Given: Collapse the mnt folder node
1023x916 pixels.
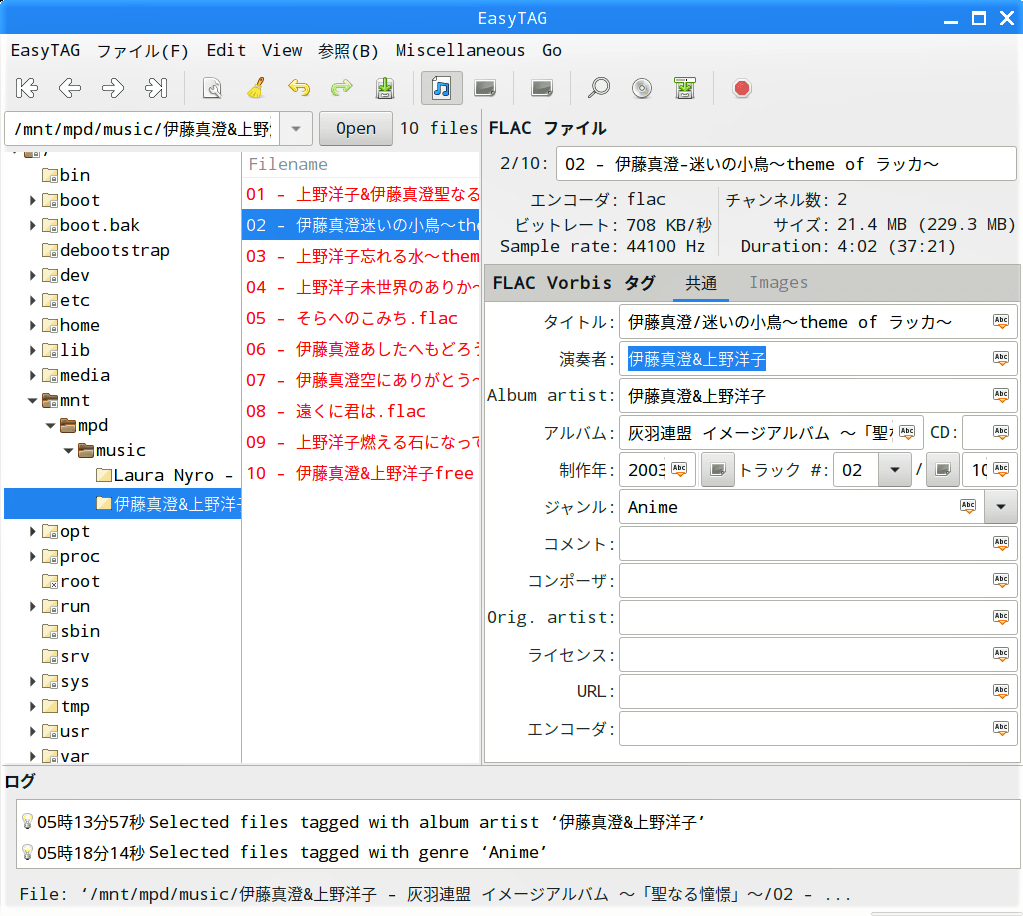Looking at the screenshot, I should [32, 401].
